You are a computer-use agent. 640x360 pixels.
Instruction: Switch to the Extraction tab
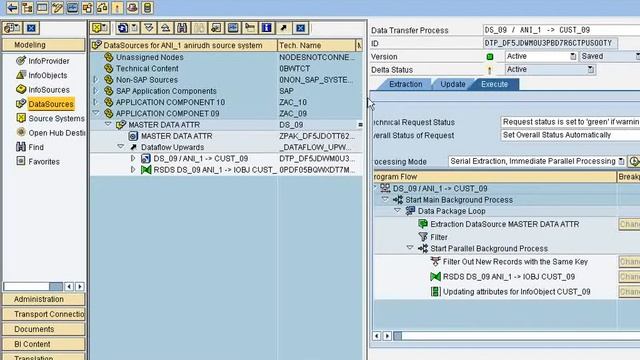pyautogui.click(x=405, y=84)
